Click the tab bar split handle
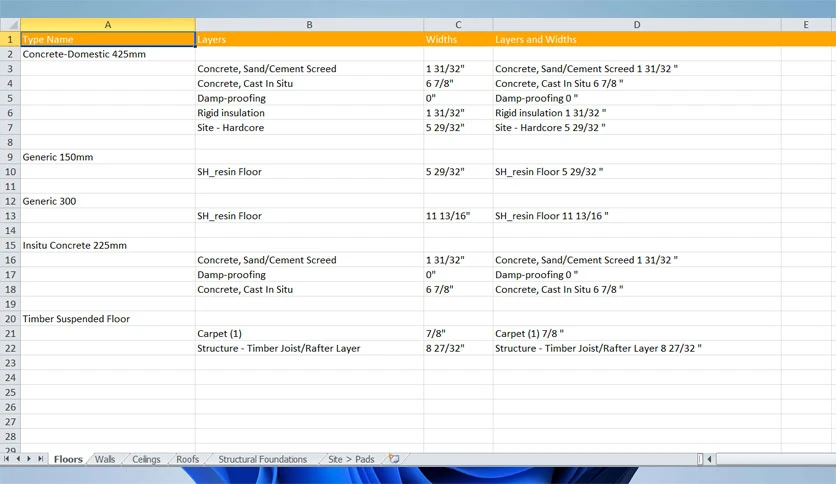 coord(700,459)
